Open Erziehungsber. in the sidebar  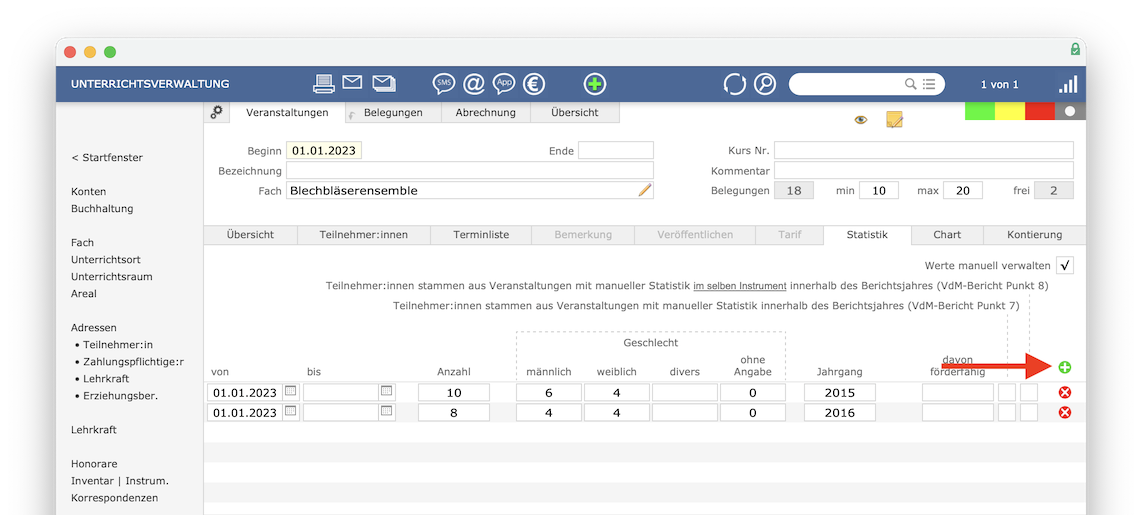point(120,396)
